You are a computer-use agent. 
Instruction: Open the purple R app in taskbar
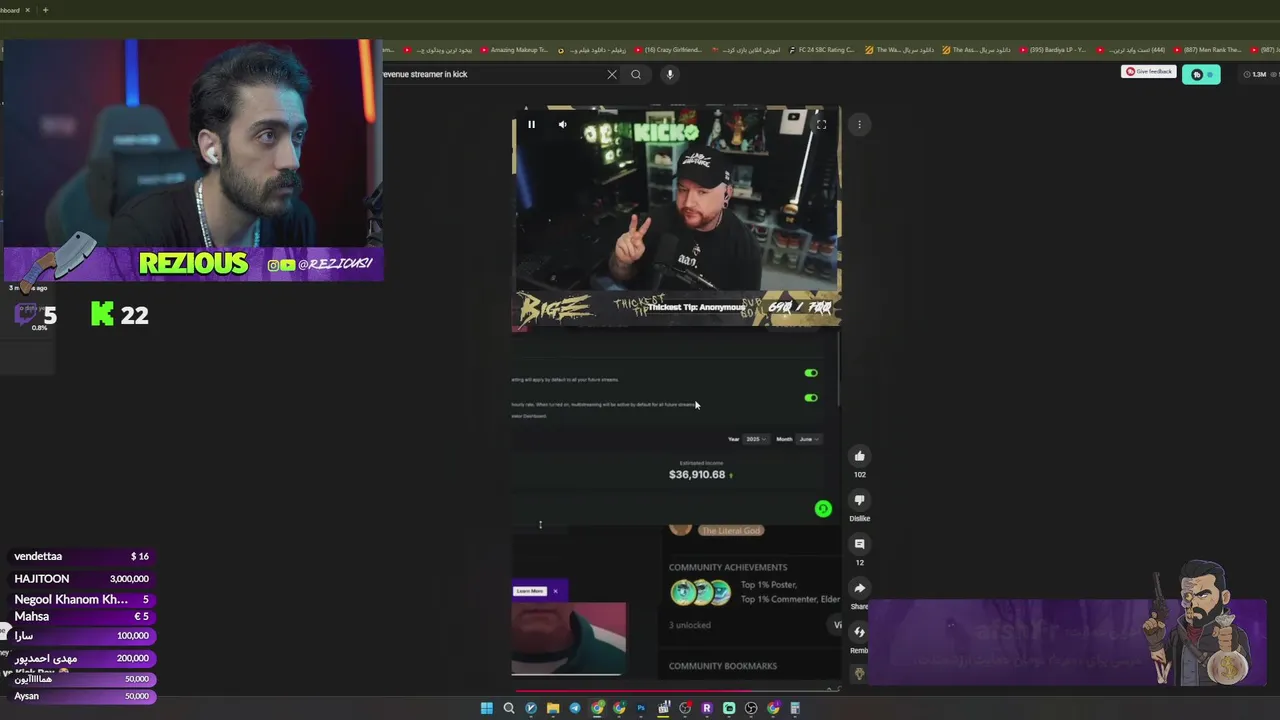tap(707, 708)
